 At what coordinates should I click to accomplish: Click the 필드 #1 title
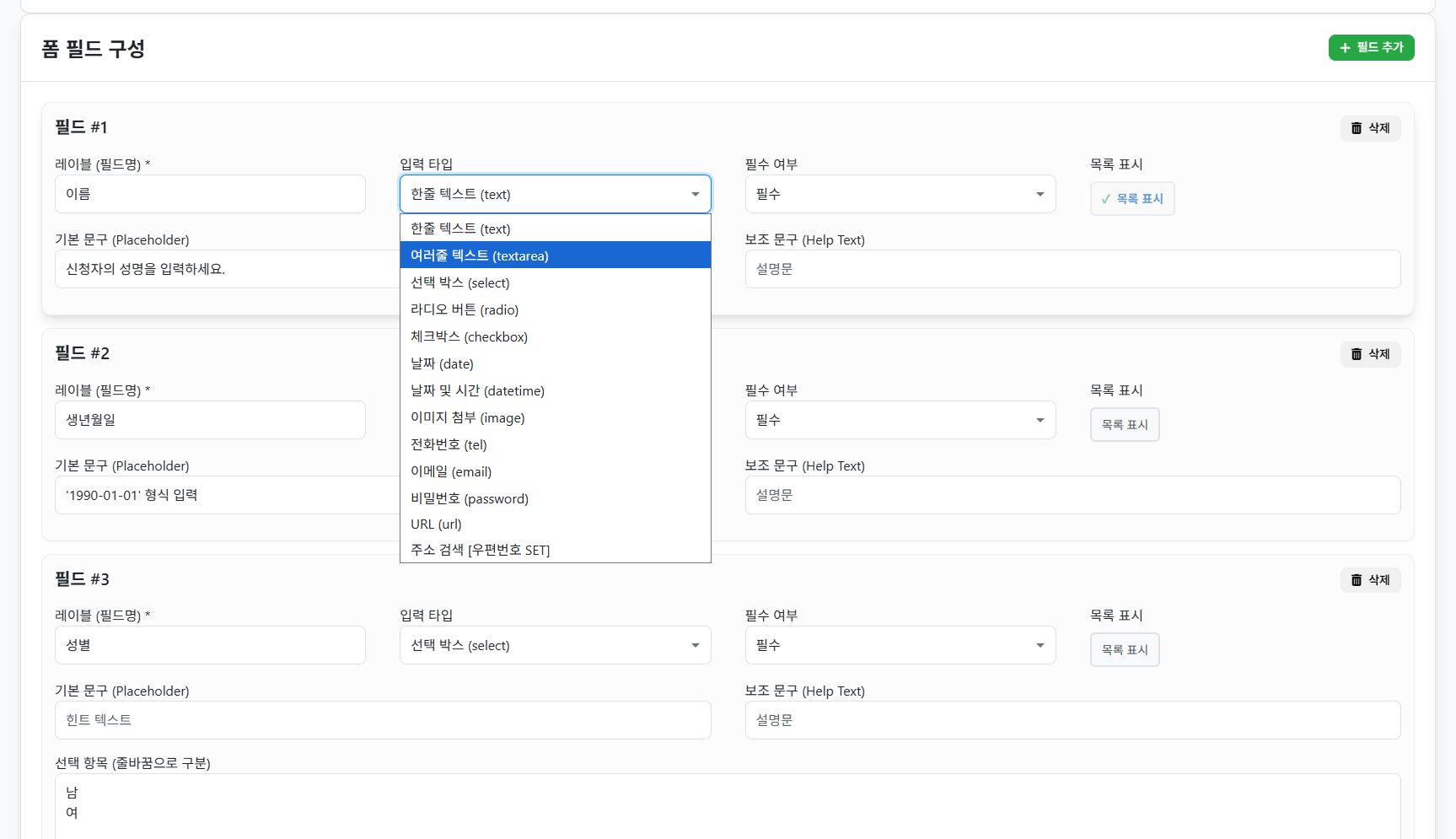click(81, 127)
